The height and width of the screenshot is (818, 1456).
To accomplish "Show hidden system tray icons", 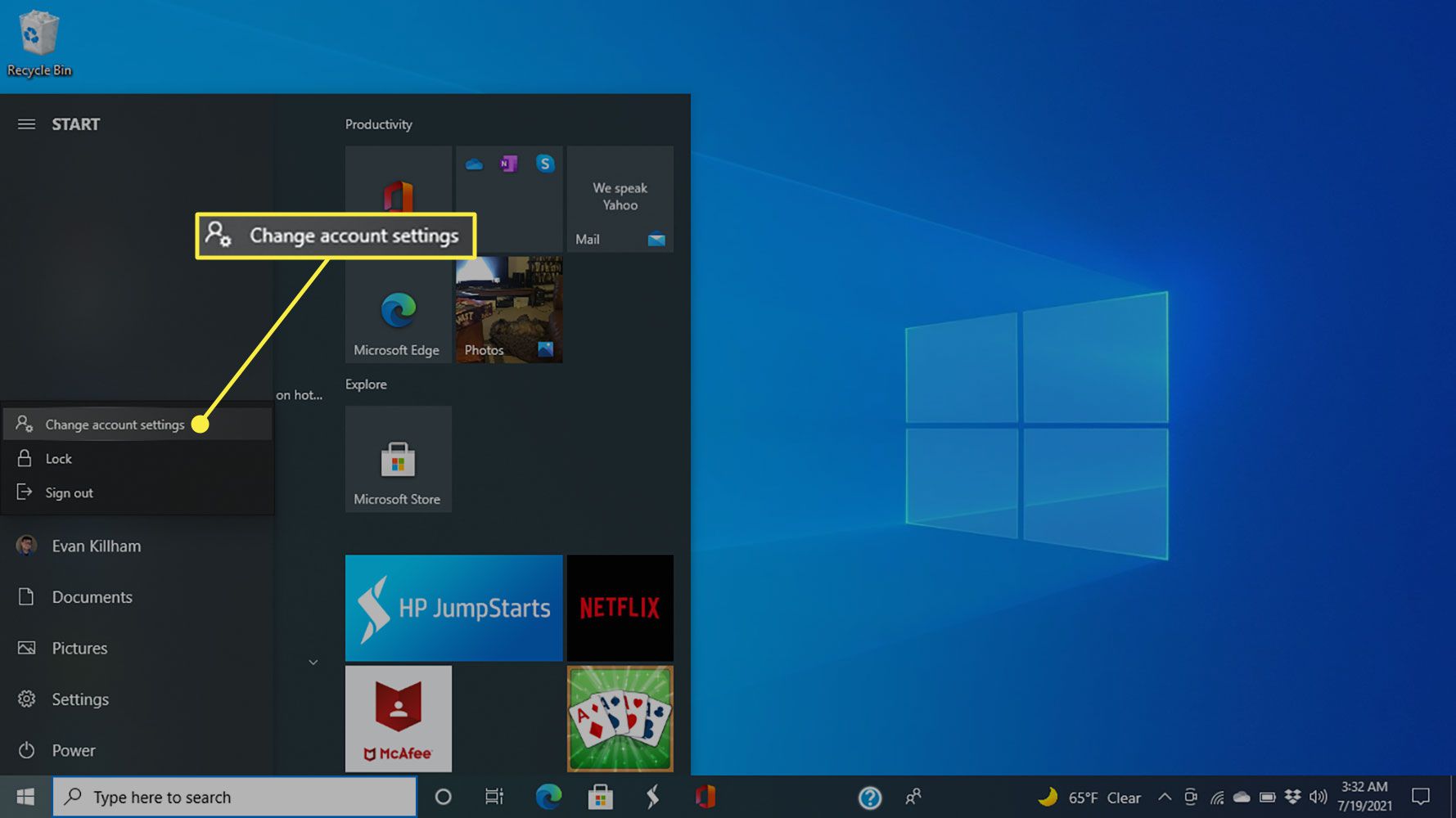I will coord(1165,797).
